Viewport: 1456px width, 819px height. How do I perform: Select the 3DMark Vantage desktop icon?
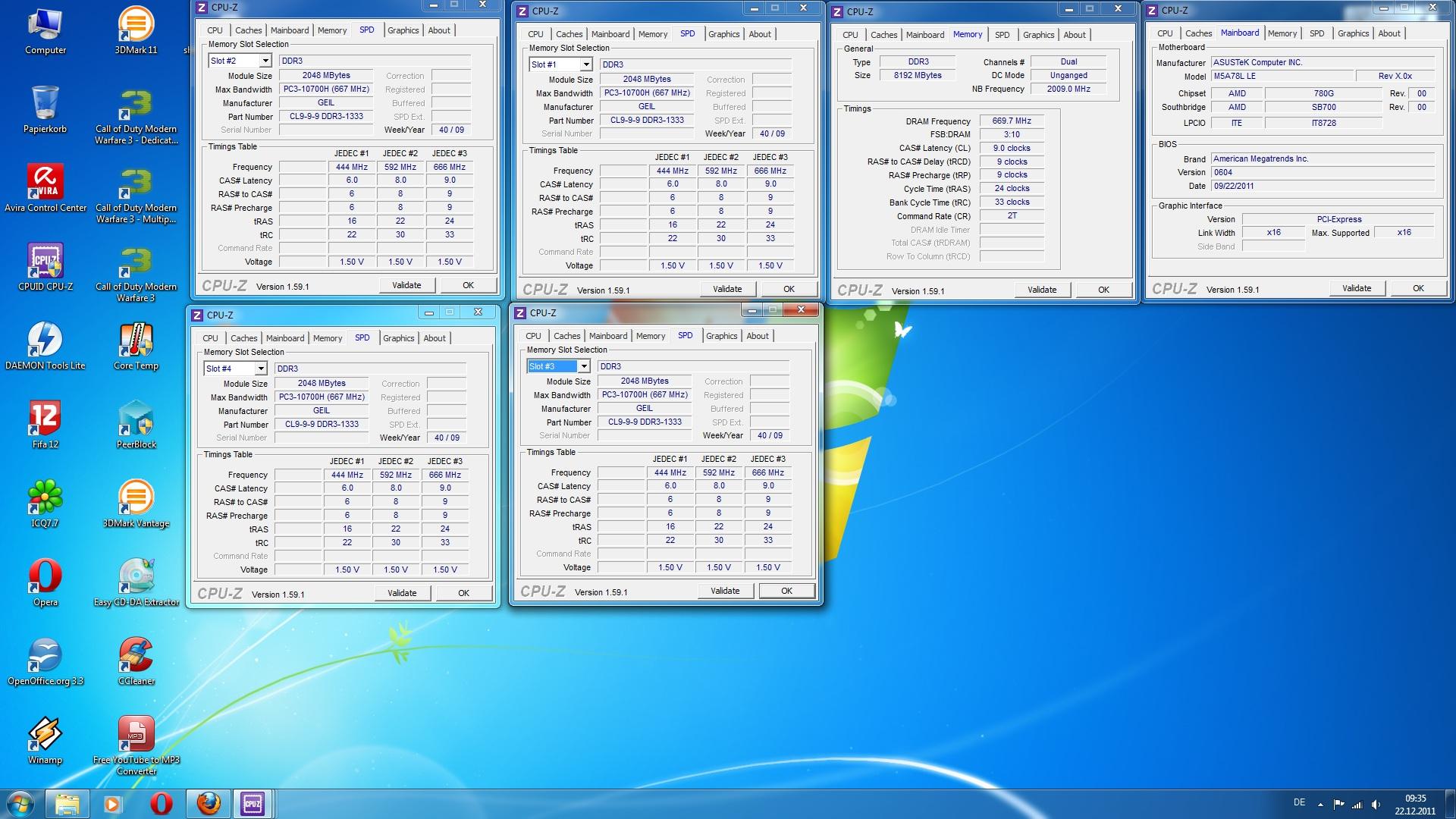tap(136, 504)
